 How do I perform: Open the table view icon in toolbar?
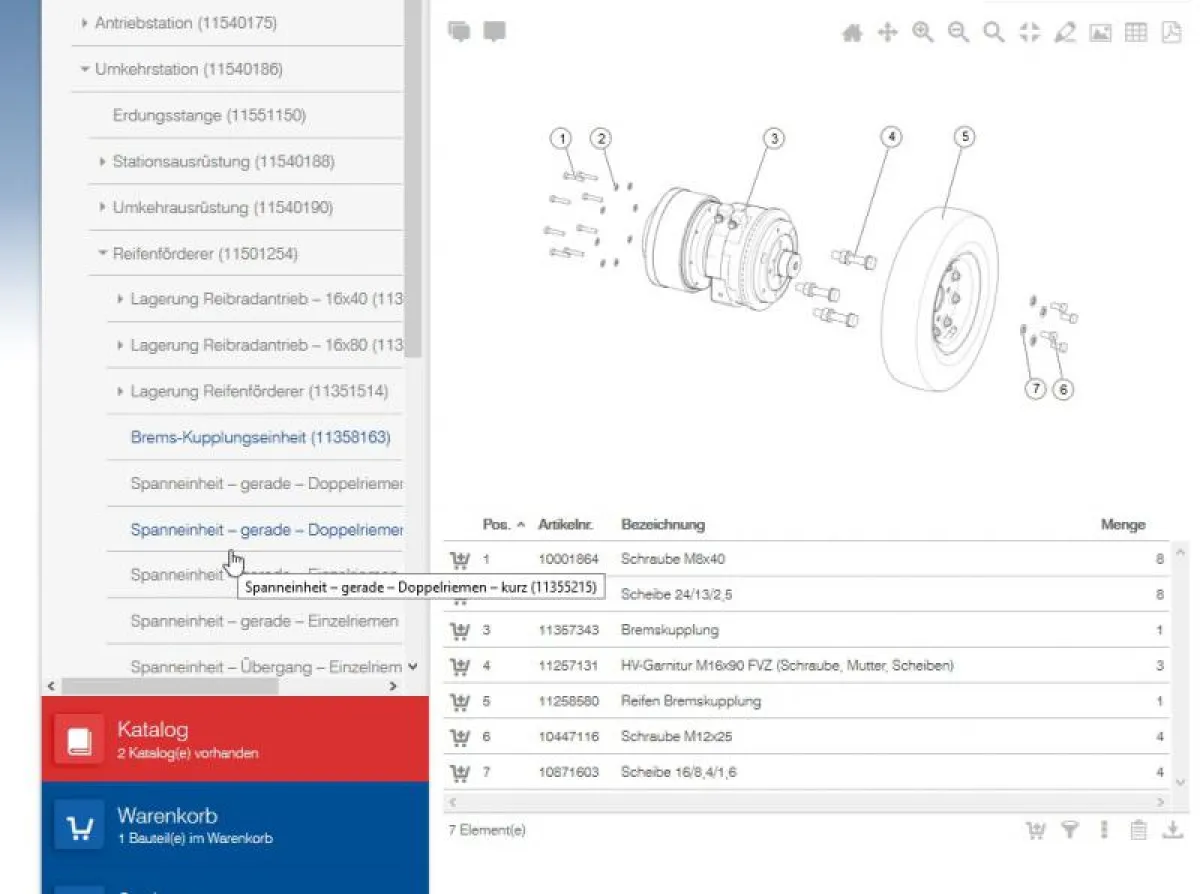1136,33
